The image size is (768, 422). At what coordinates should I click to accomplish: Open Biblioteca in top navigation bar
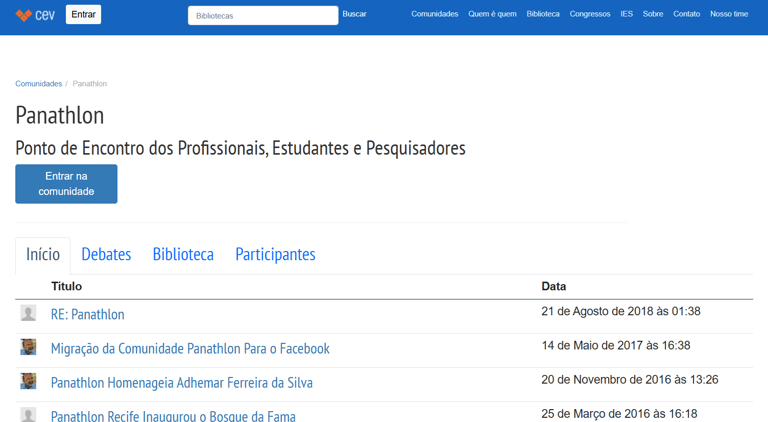click(543, 14)
